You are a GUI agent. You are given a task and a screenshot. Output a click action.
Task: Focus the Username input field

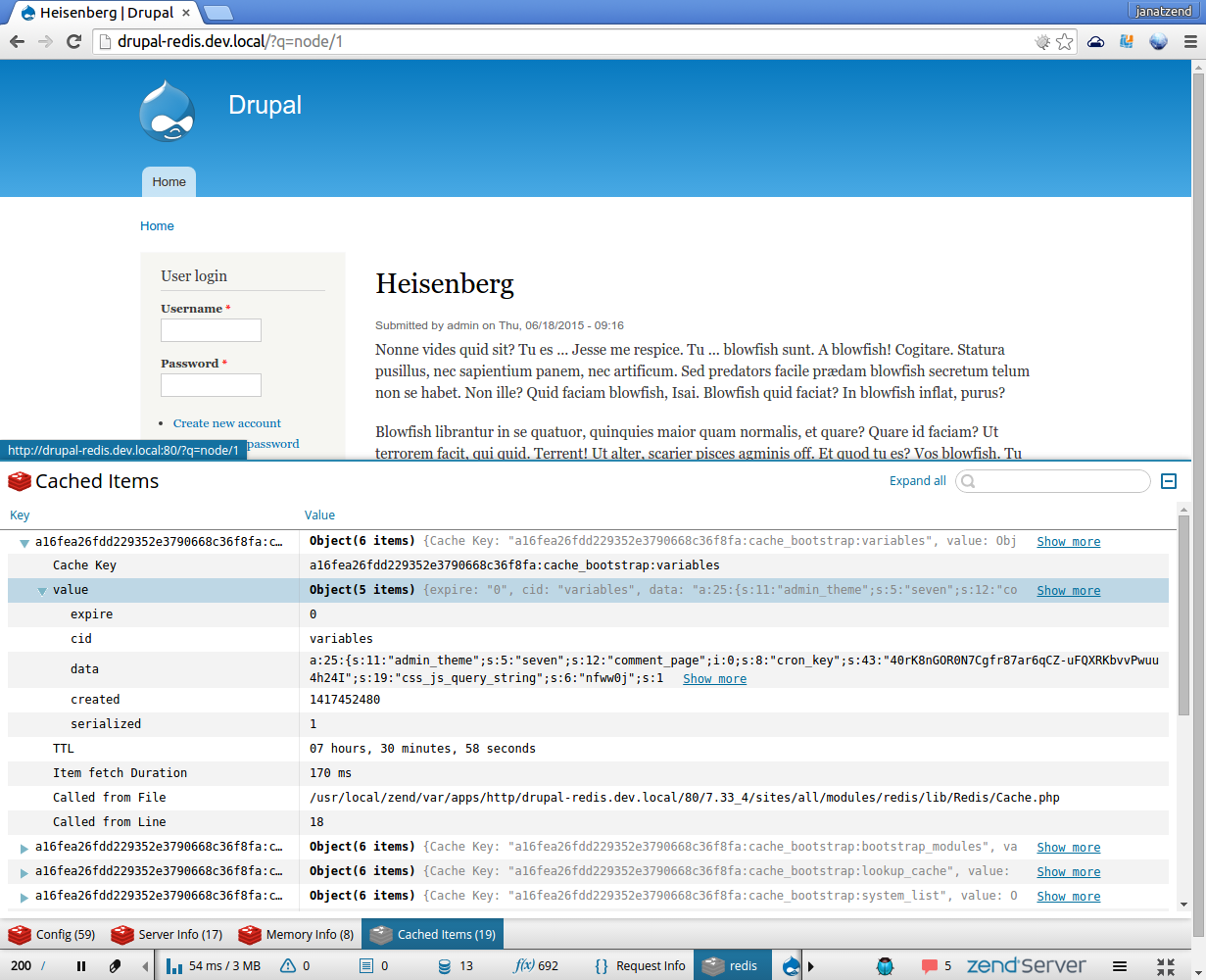tap(211, 330)
